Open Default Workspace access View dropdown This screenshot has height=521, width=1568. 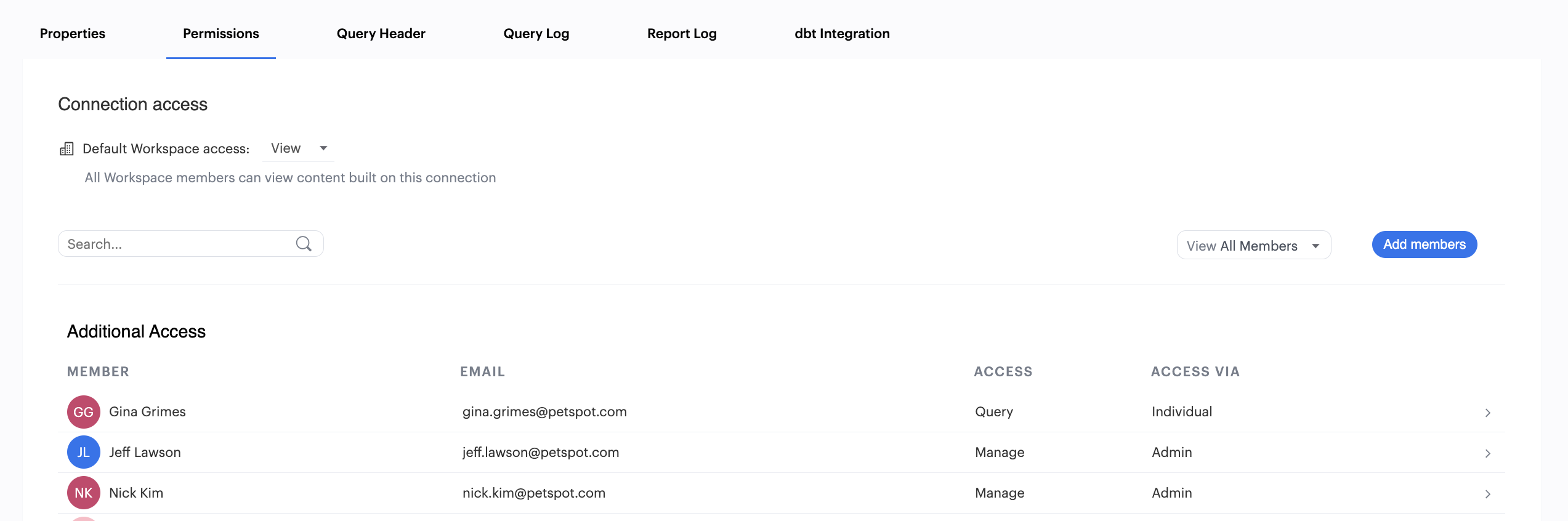pos(299,148)
